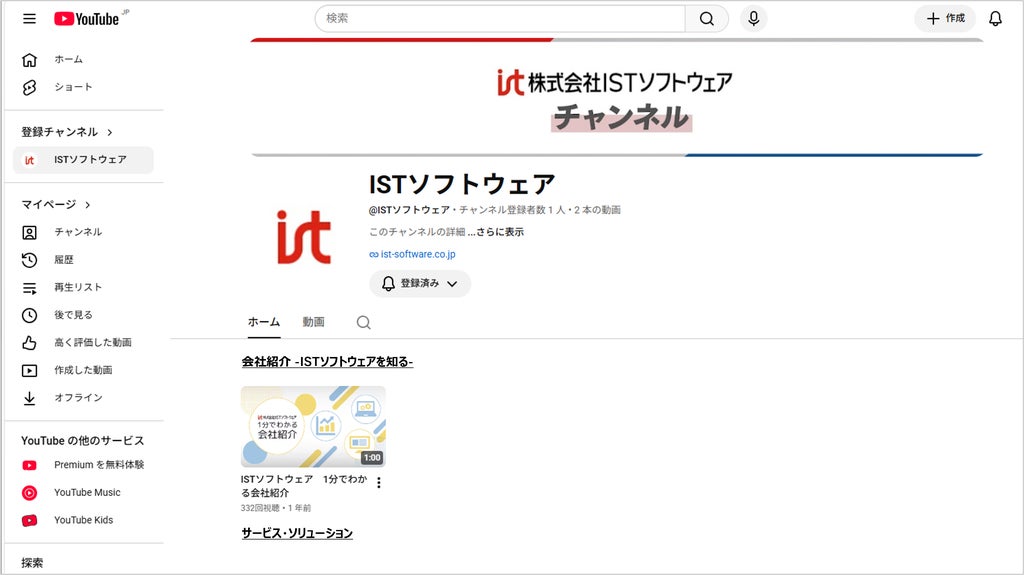Expand 登録チャンネル section chevron
This screenshot has height=575, width=1024.
point(110,132)
